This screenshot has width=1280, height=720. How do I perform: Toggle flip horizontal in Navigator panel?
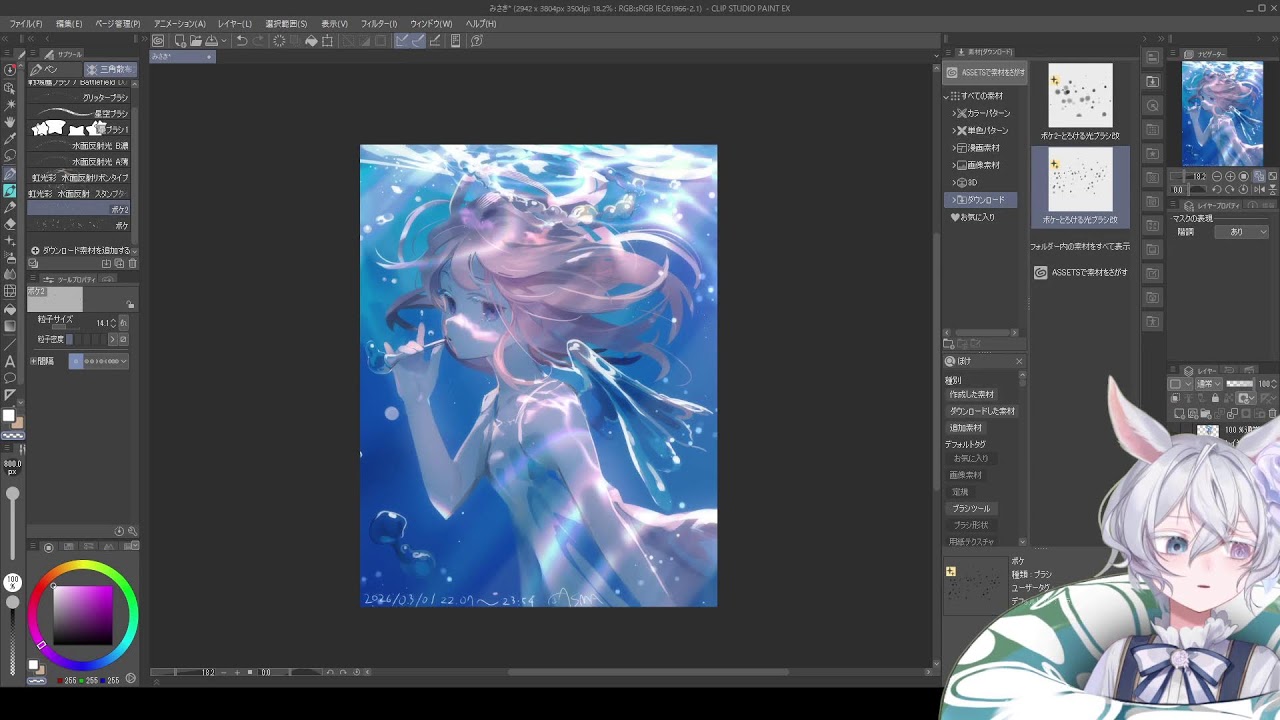point(1258,189)
